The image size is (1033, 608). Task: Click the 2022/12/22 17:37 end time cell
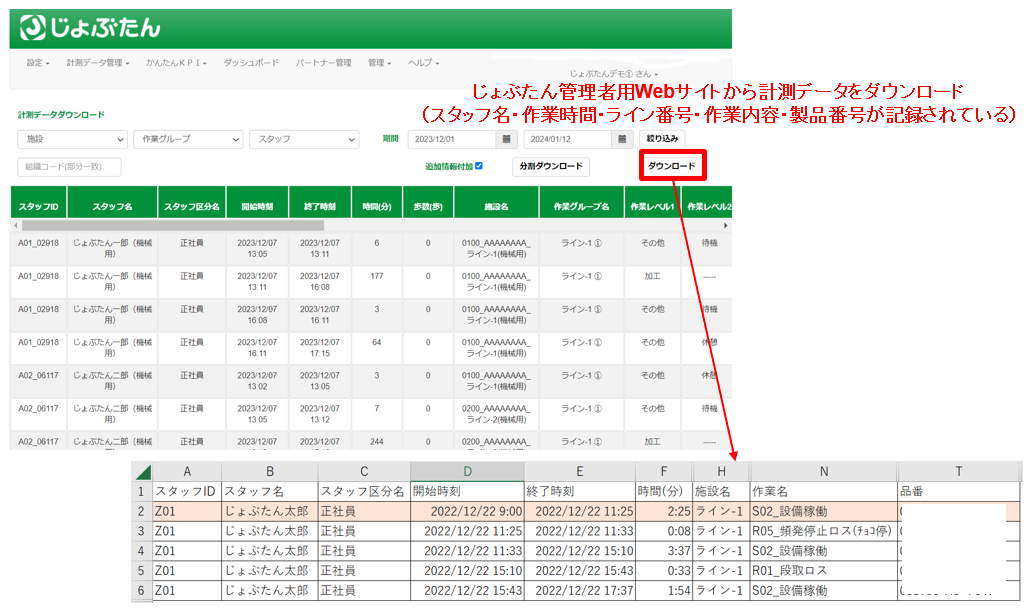tap(580, 590)
